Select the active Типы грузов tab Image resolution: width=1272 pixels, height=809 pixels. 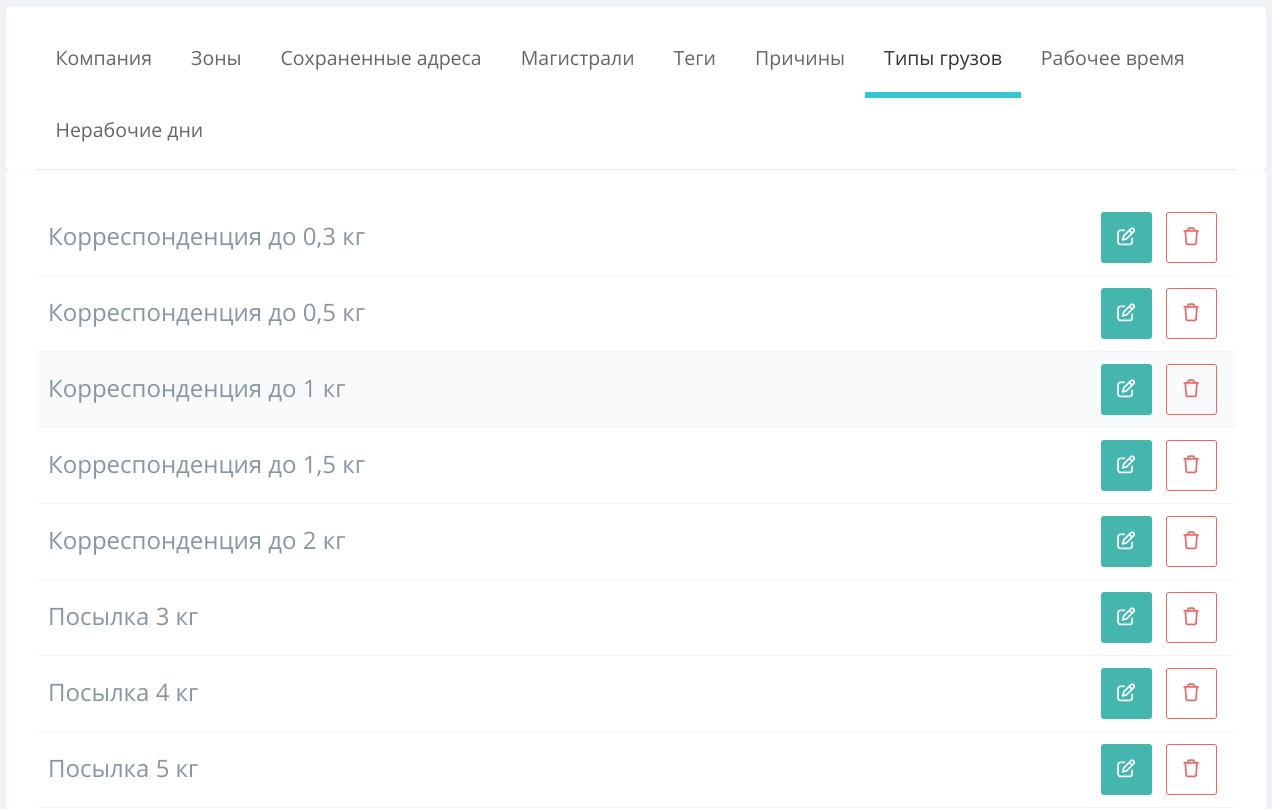943,58
